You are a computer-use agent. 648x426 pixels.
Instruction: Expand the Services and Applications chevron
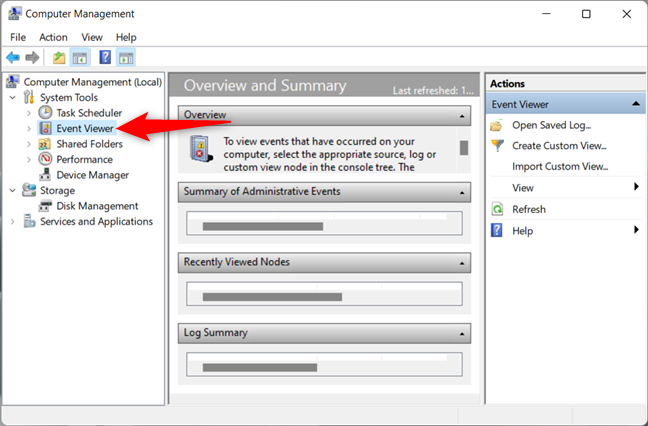pyautogui.click(x=13, y=221)
